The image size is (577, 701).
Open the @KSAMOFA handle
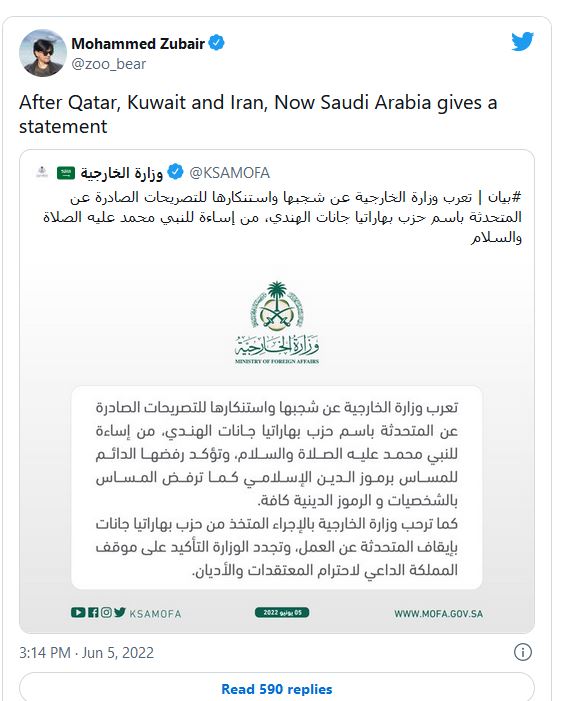coord(229,173)
